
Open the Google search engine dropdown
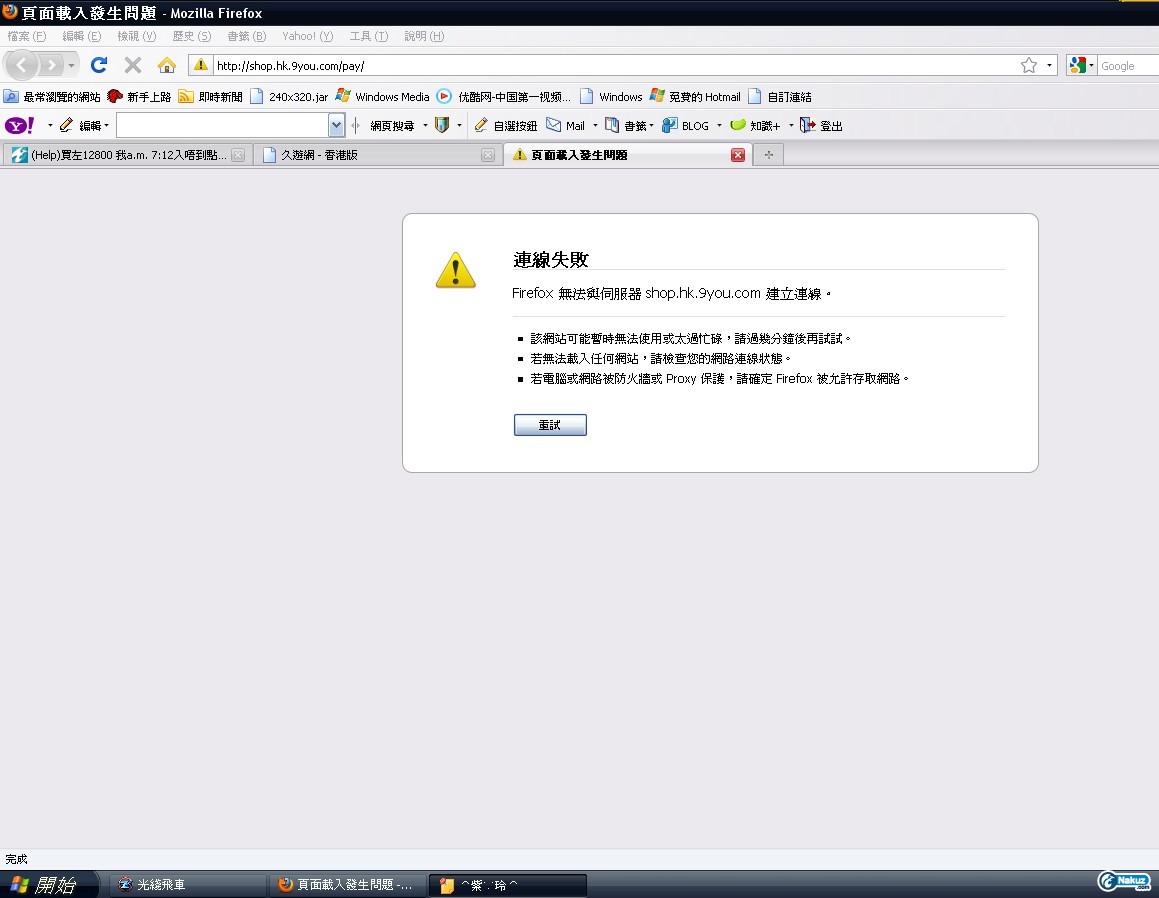(1082, 65)
